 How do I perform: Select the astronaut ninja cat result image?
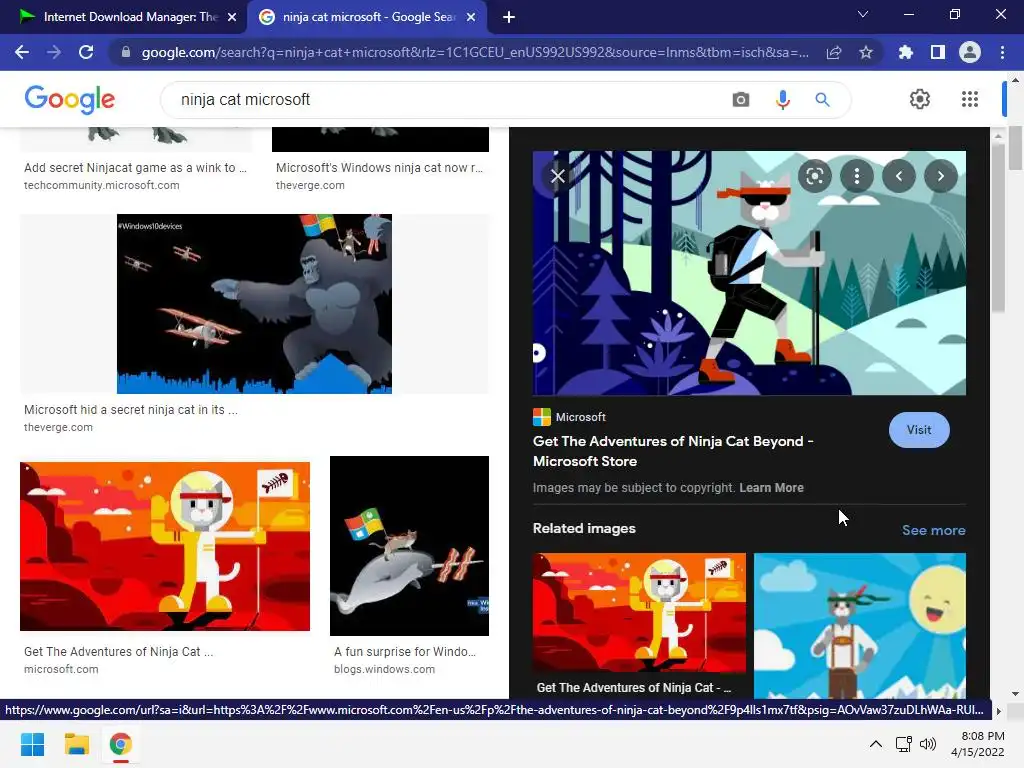point(165,547)
